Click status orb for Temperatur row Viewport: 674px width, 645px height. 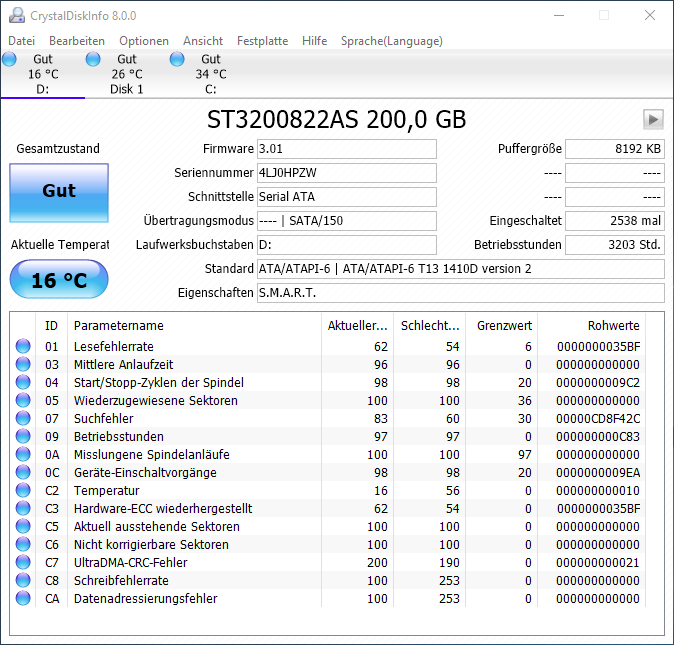[23, 490]
